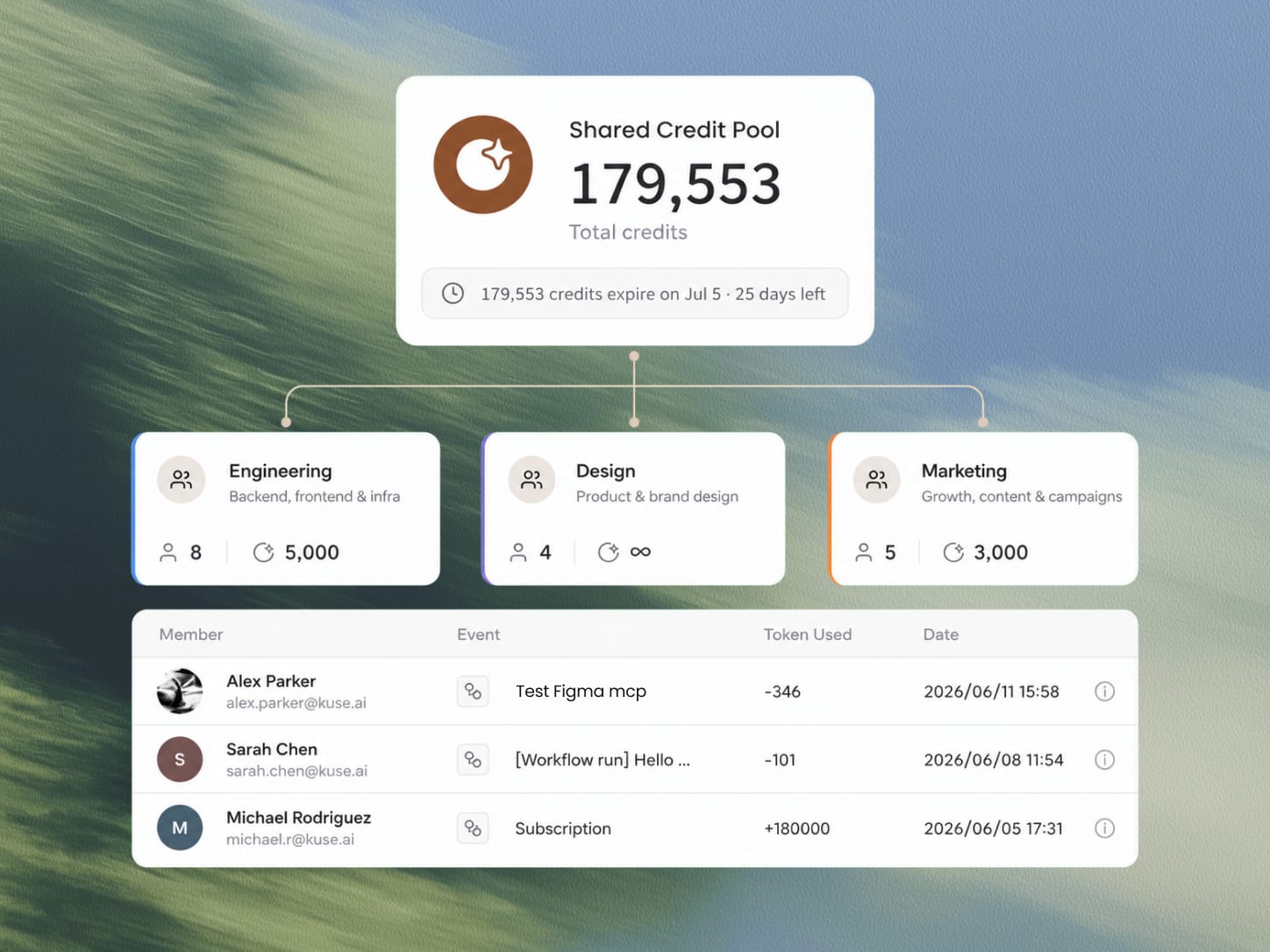
Task: Click the infinity symbol in Design card
Action: [640, 551]
